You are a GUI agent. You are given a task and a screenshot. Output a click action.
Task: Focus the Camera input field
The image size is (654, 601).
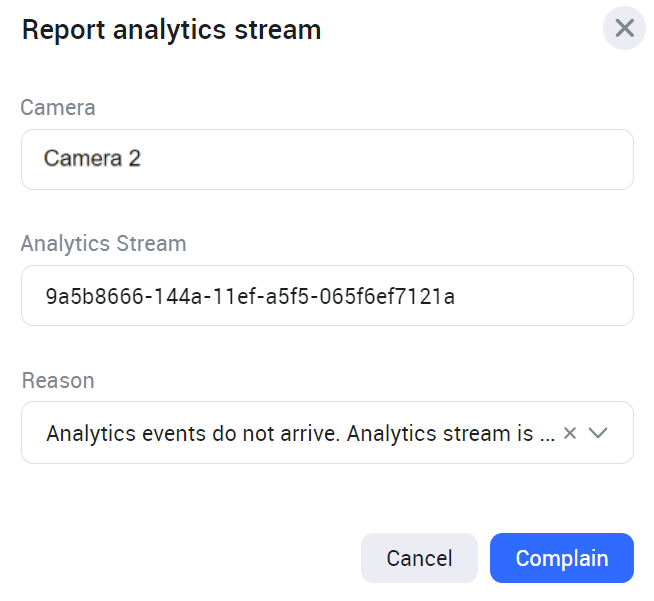[x=327, y=159]
